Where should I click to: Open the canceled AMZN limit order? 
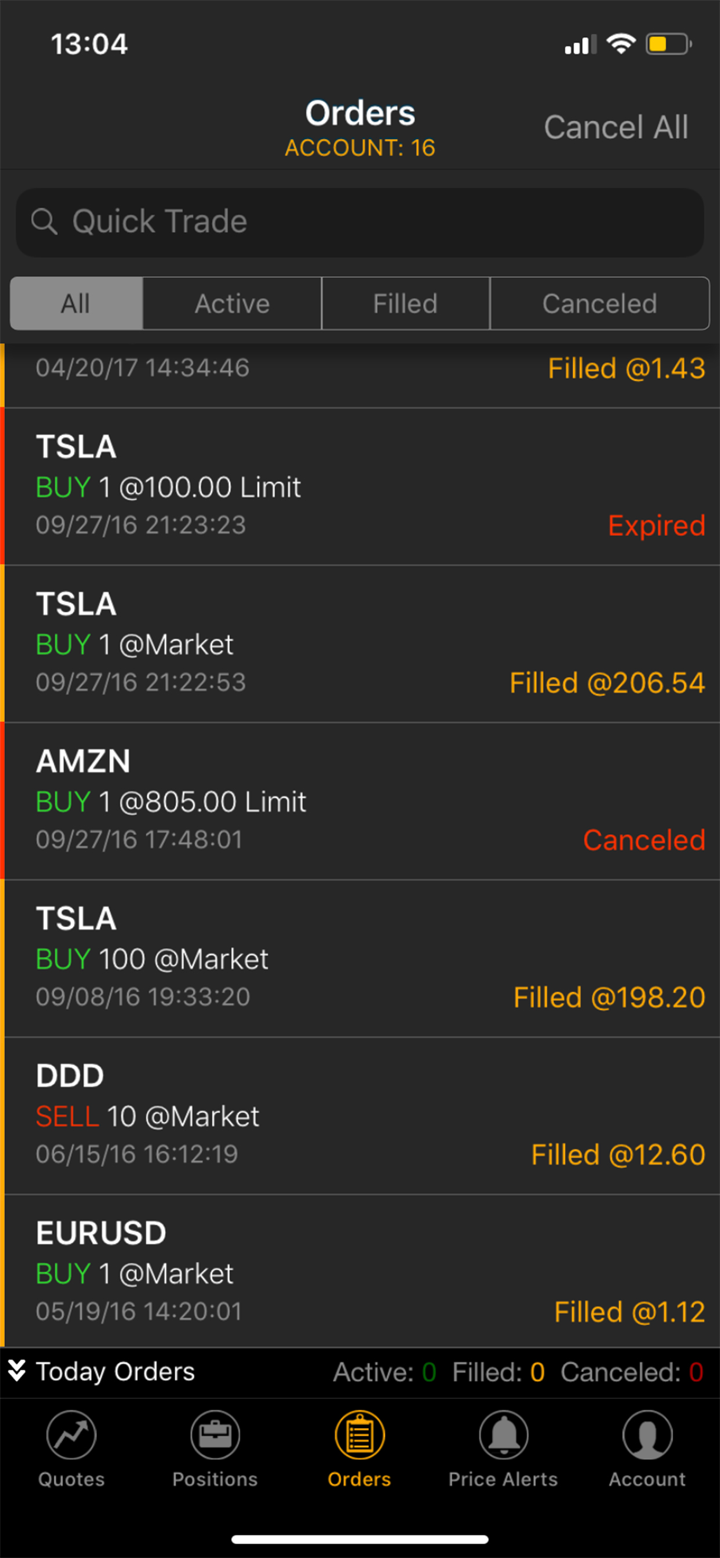click(360, 801)
